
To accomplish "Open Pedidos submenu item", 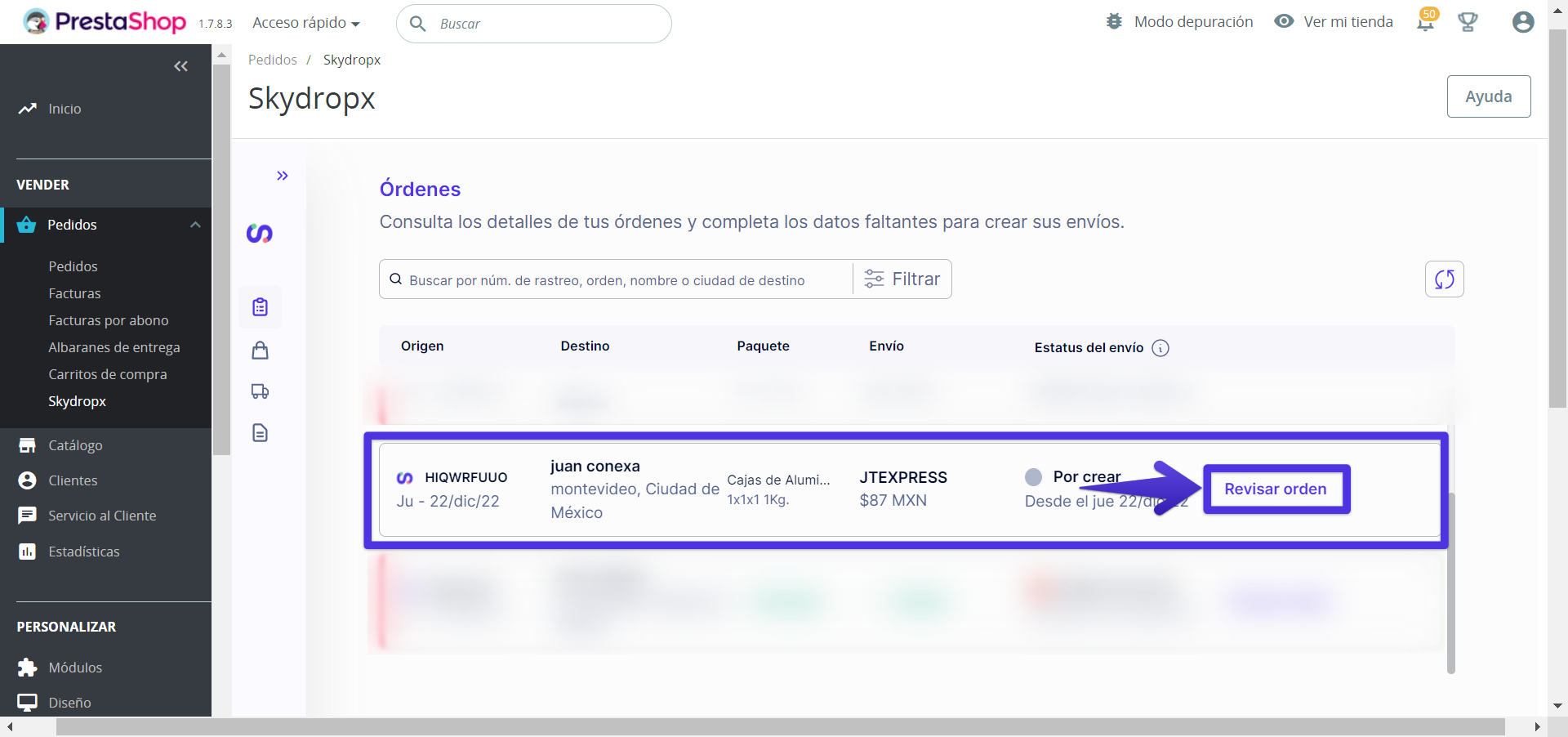I will 73,266.
